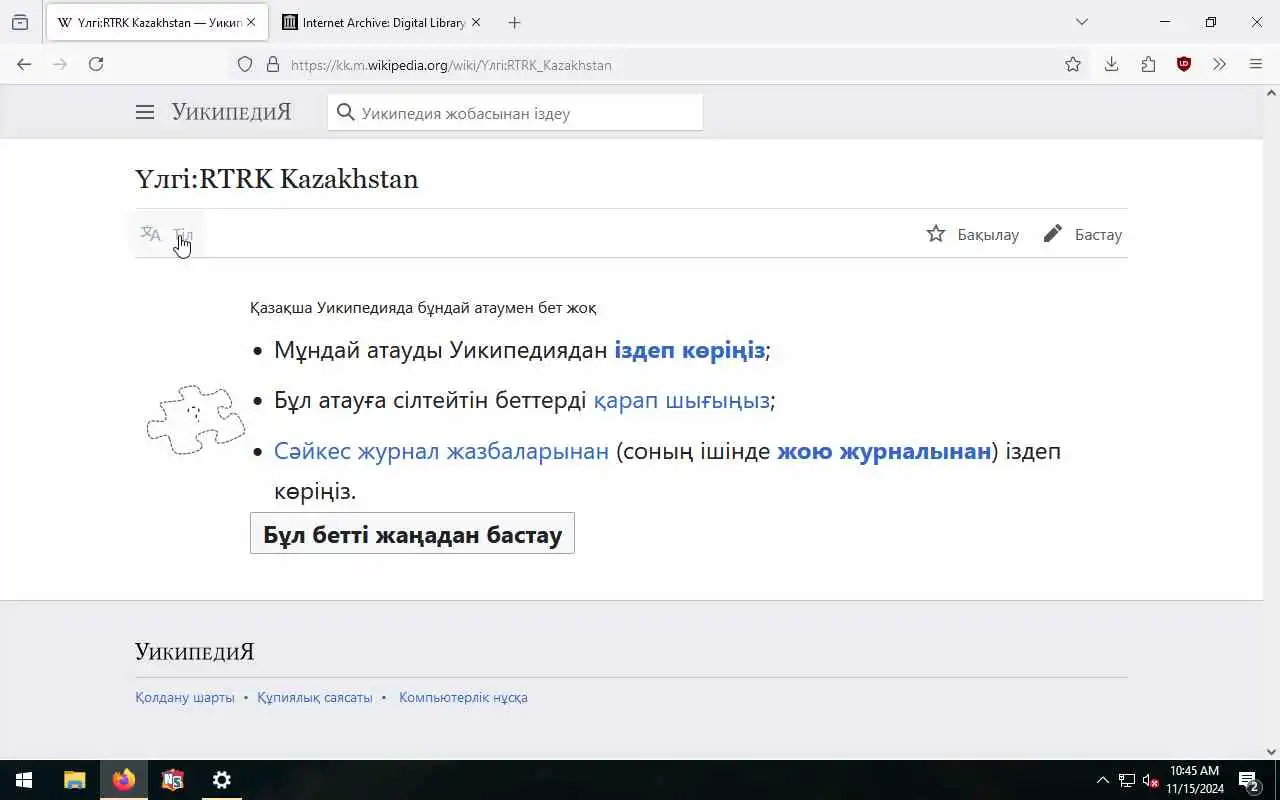This screenshot has height=800, width=1280.
Task: Click the footer Уикипедия logo
Action: 195,652
